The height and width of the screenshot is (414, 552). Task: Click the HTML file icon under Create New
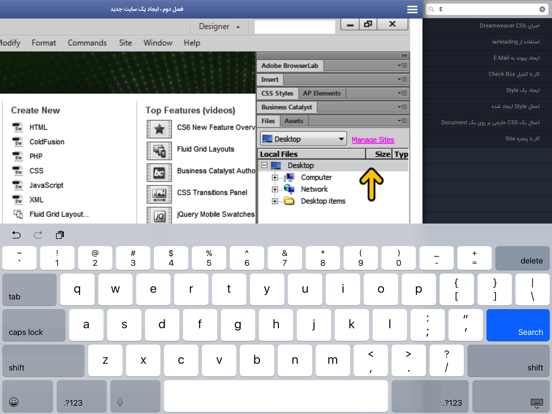point(18,127)
